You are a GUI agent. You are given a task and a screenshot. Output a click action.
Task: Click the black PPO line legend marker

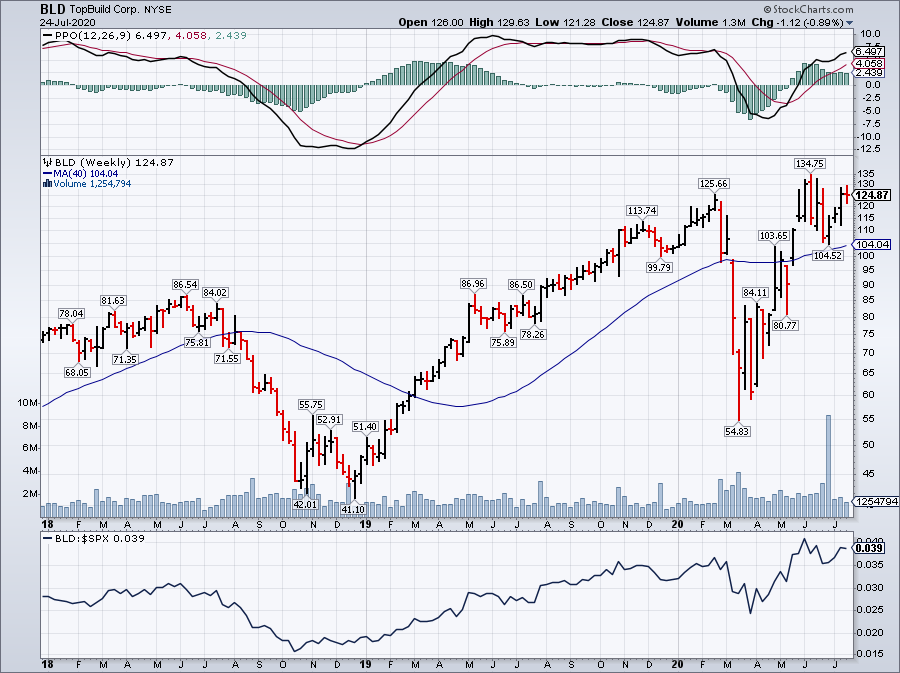[x=48, y=36]
